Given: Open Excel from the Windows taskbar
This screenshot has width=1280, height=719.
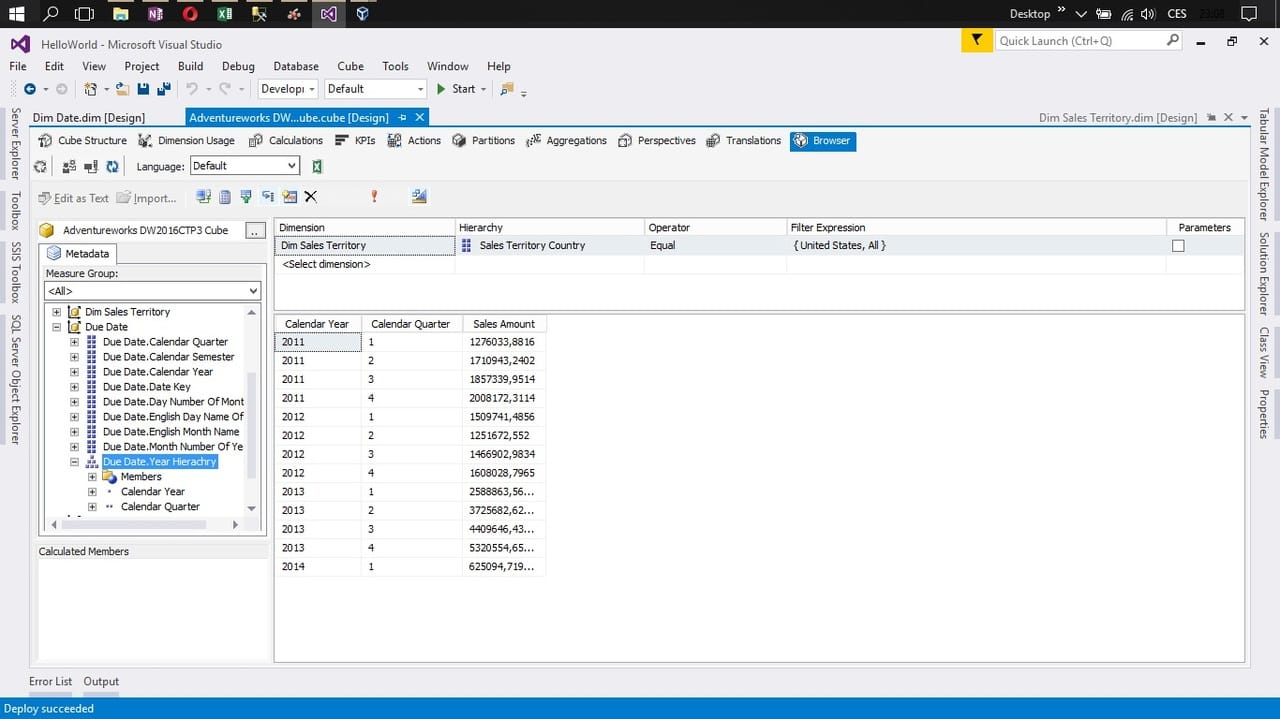Looking at the screenshot, I should (225, 14).
